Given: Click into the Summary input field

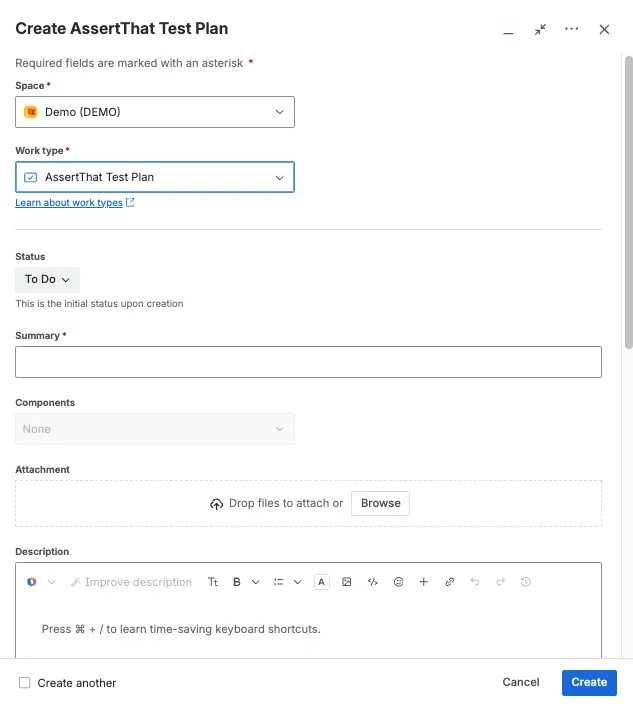Looking at the screenshot, I should point(308,362).
